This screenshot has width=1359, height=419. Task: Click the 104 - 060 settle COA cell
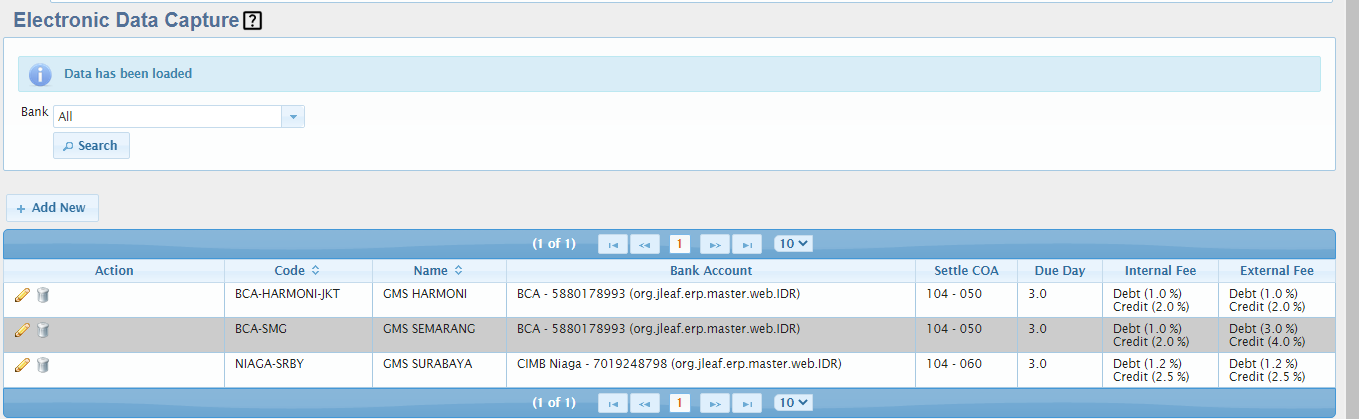point(967,370)
